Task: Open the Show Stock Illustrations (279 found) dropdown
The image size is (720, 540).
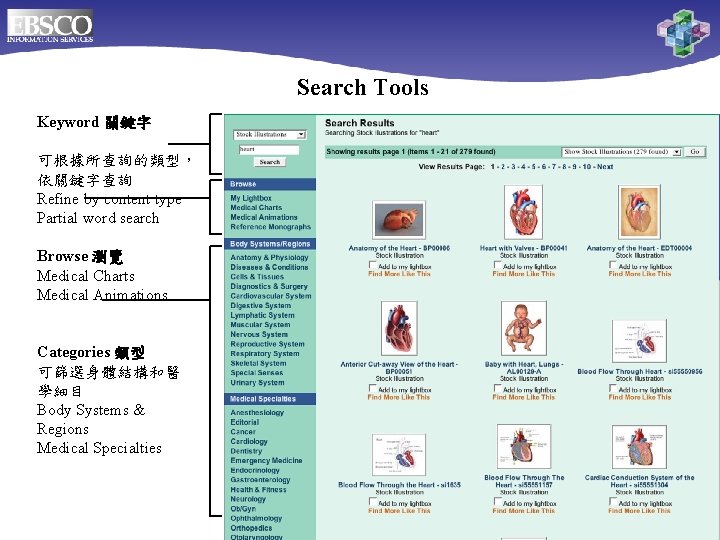Action: click(x=621, y=152)
